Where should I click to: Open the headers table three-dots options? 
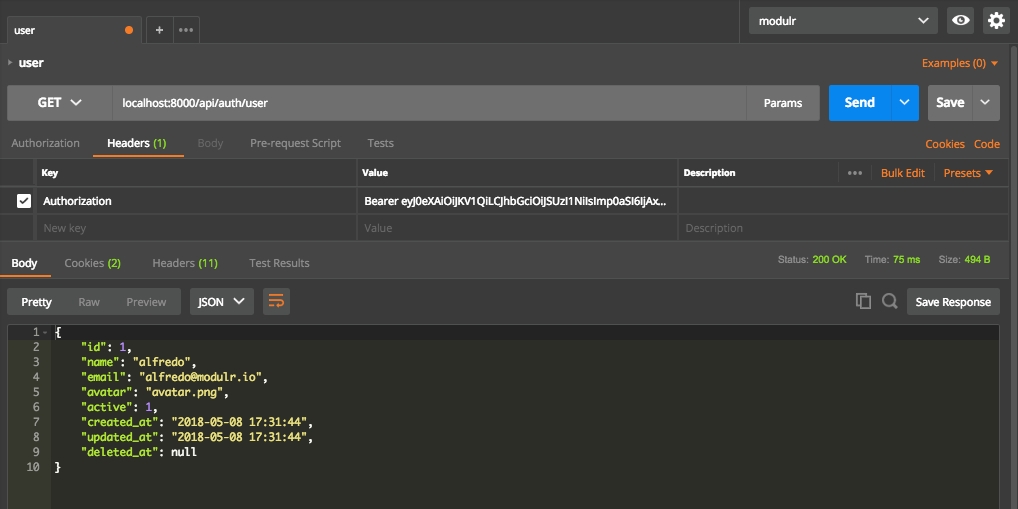(854, 173)
